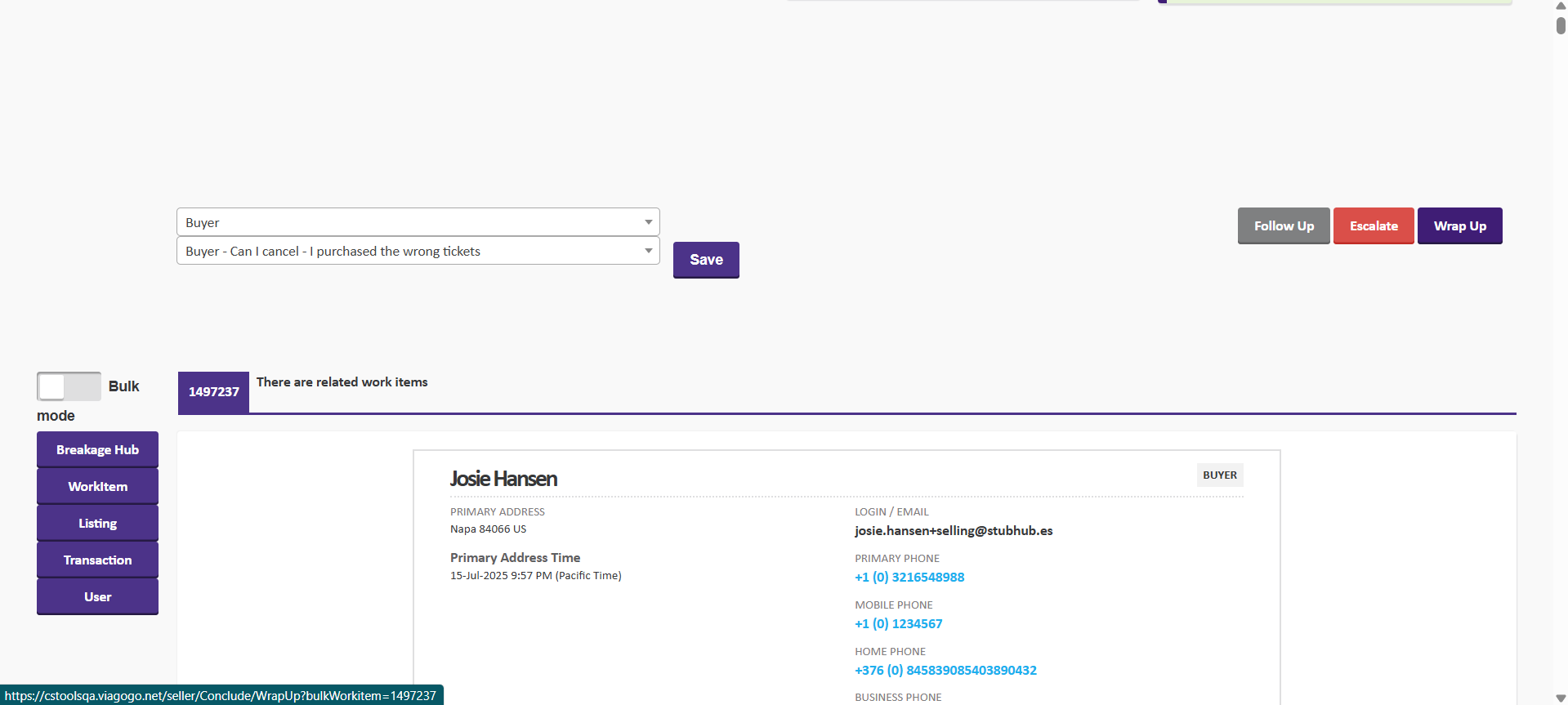Viewport: 1568px width, 705px height.
Task: Click the scrollbar up arrow
Action: (1560, 6)
